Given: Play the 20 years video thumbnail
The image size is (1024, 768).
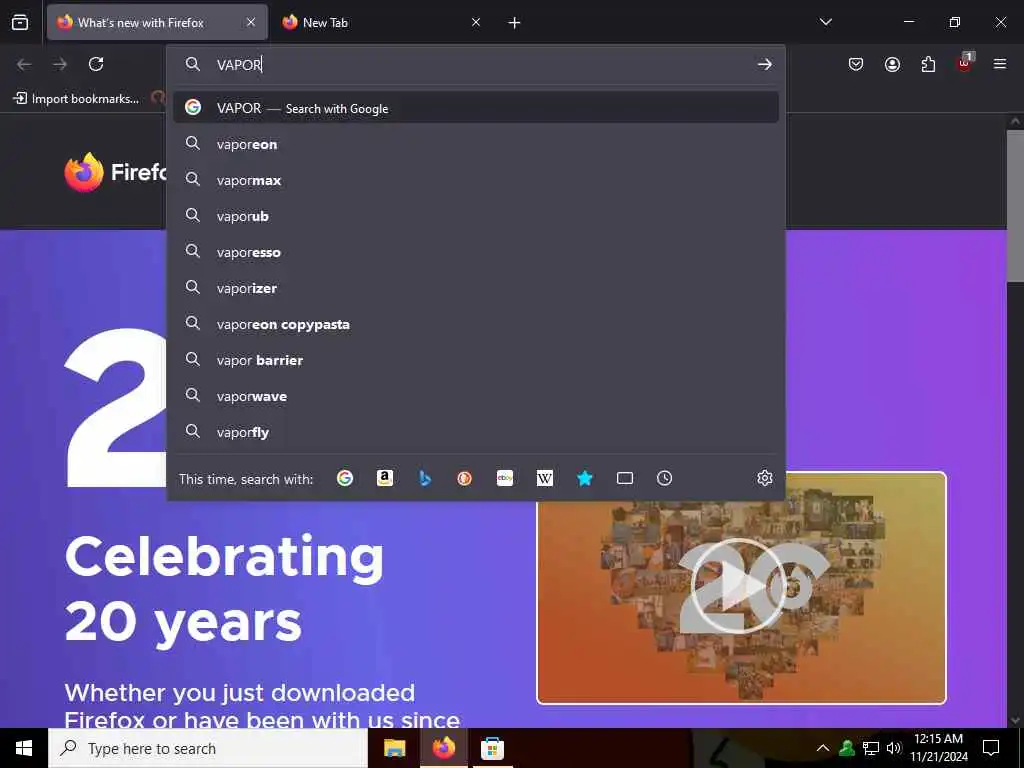Looking at the screenshot, I should tap(741, 587).
